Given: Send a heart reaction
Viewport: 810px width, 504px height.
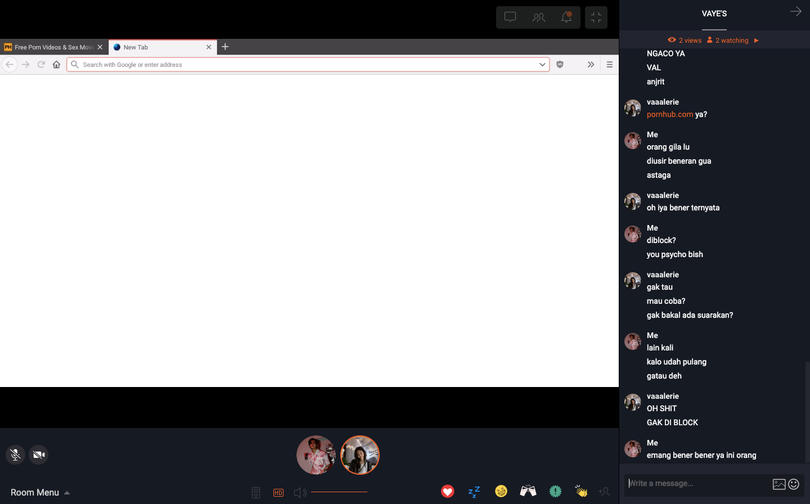Looking at the screenshot, I should pos(448,491).
